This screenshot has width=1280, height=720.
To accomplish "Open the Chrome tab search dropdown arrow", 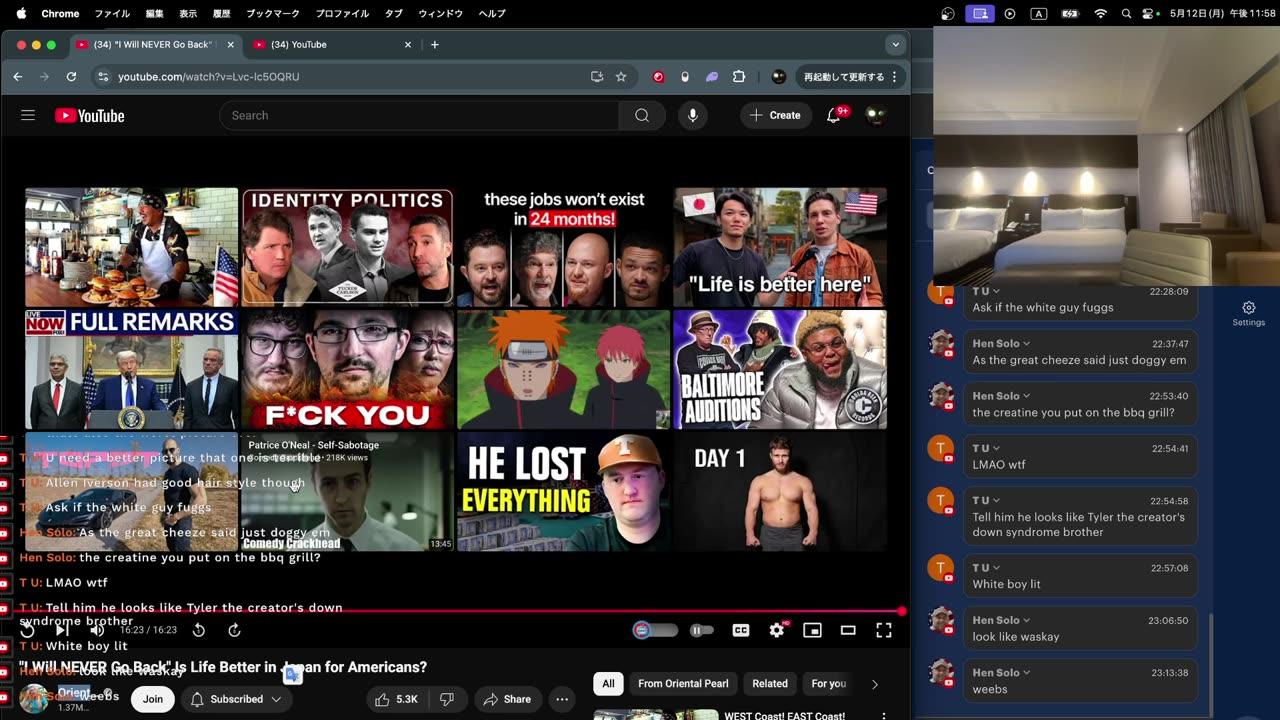I will point(895,44).
